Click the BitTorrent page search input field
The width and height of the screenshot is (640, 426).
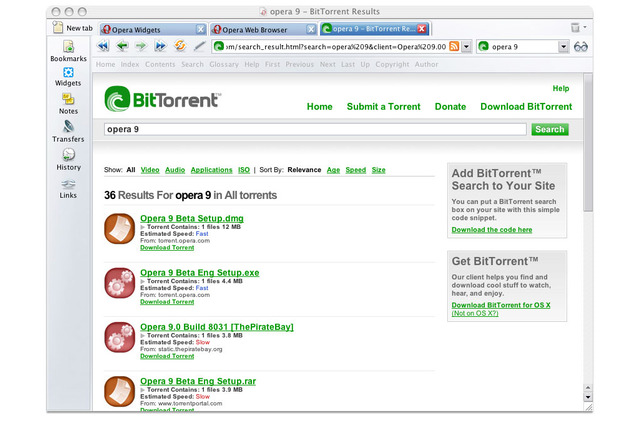[x=315, y=129]
